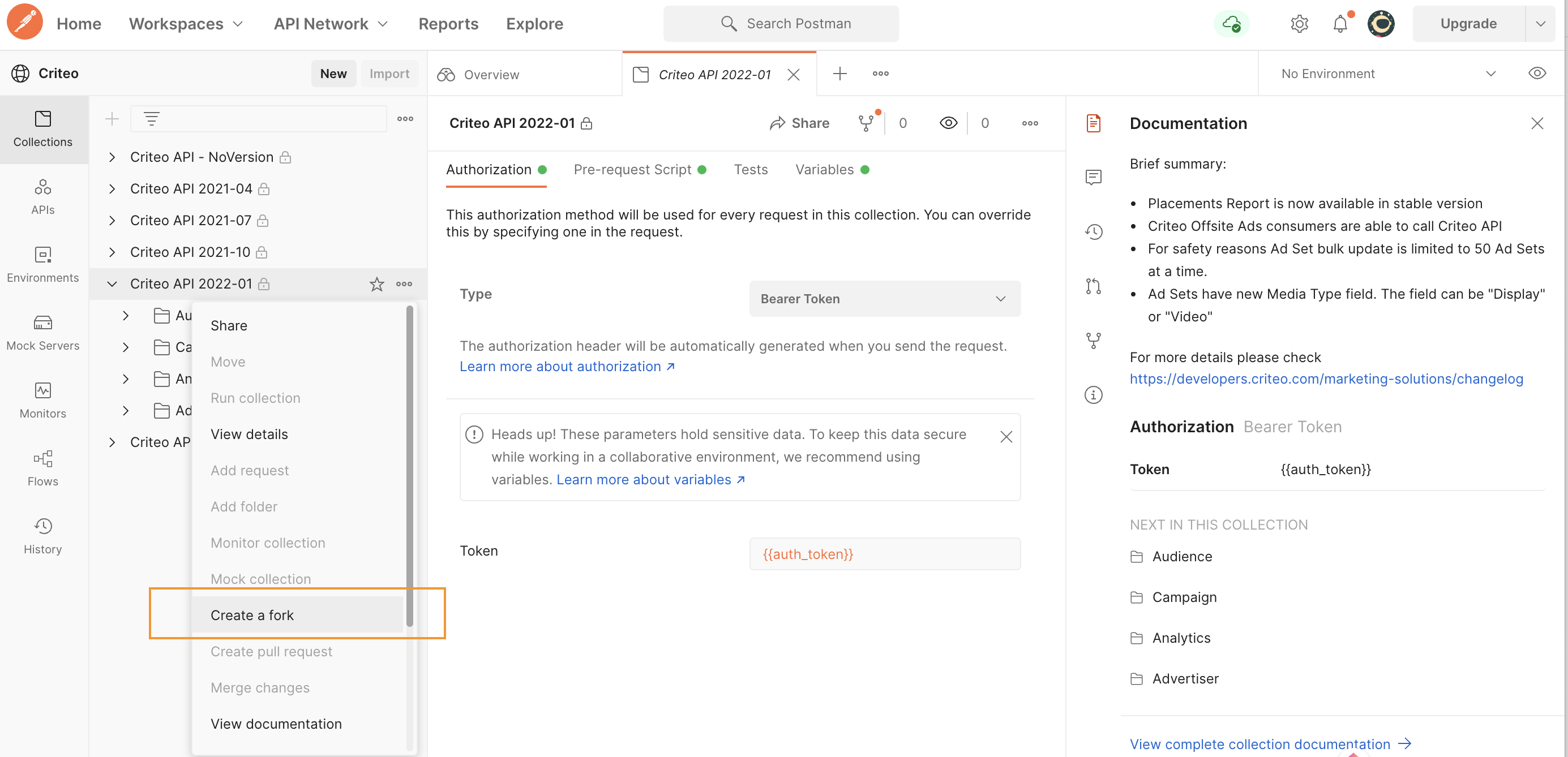Expand Criteo API 2021-04 collection
Image resolution: width=1568 pixels, height=757 pixels.
click(x=112, y=188)
